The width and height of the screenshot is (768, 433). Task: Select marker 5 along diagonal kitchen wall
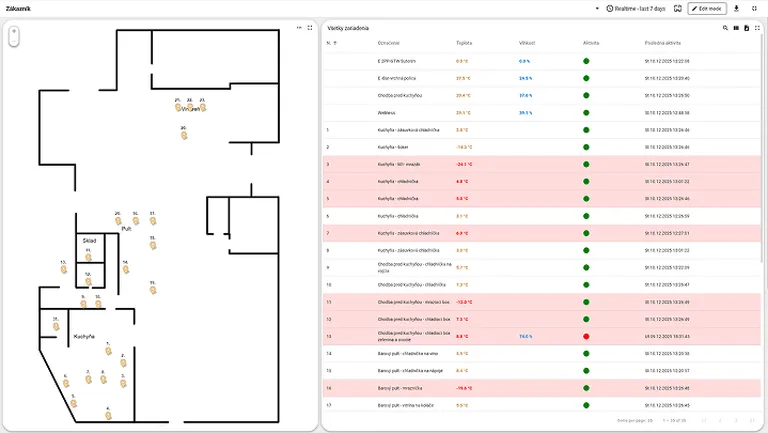tap(73, 403)
